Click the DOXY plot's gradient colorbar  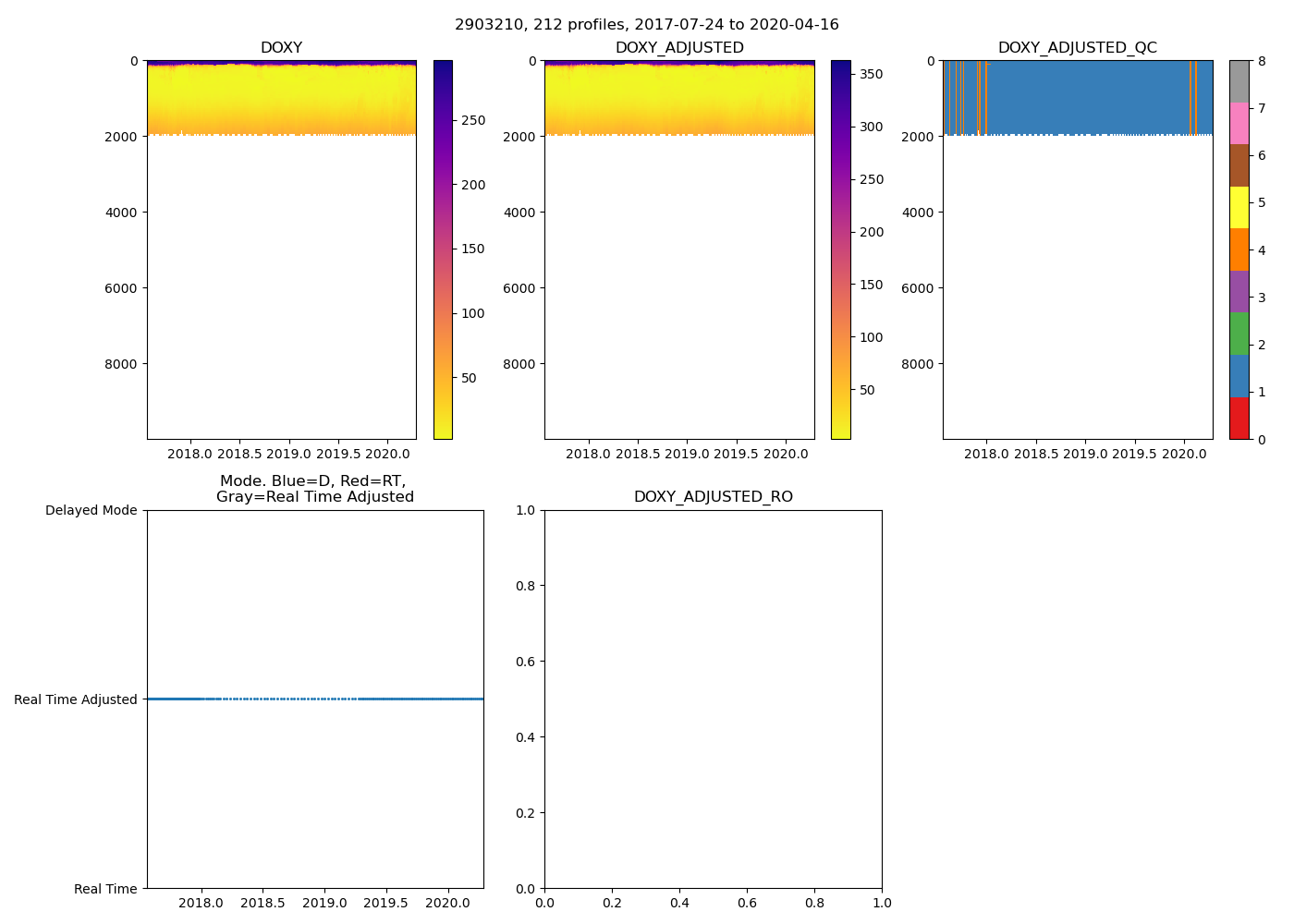click(443, 249)
